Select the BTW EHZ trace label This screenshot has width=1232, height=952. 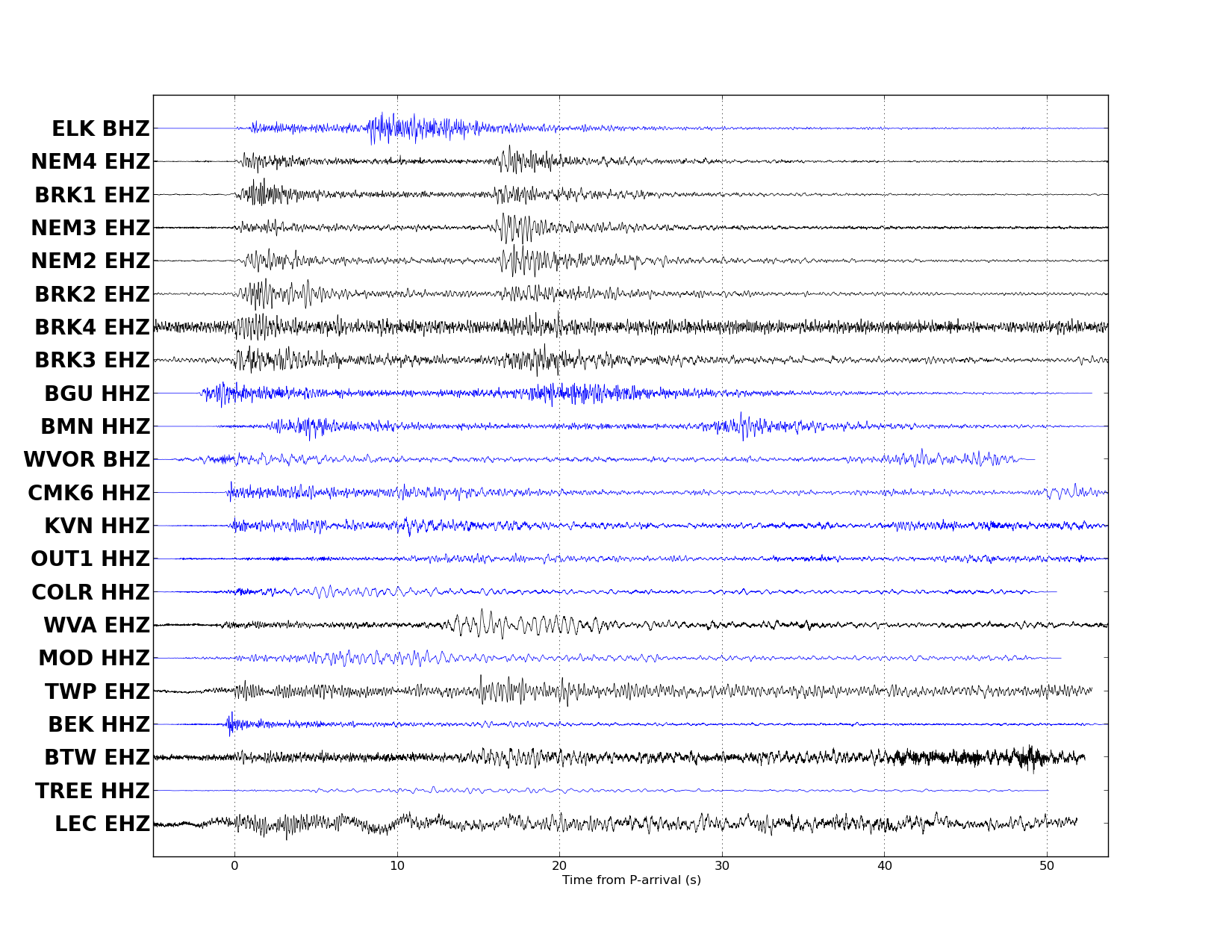97,758
